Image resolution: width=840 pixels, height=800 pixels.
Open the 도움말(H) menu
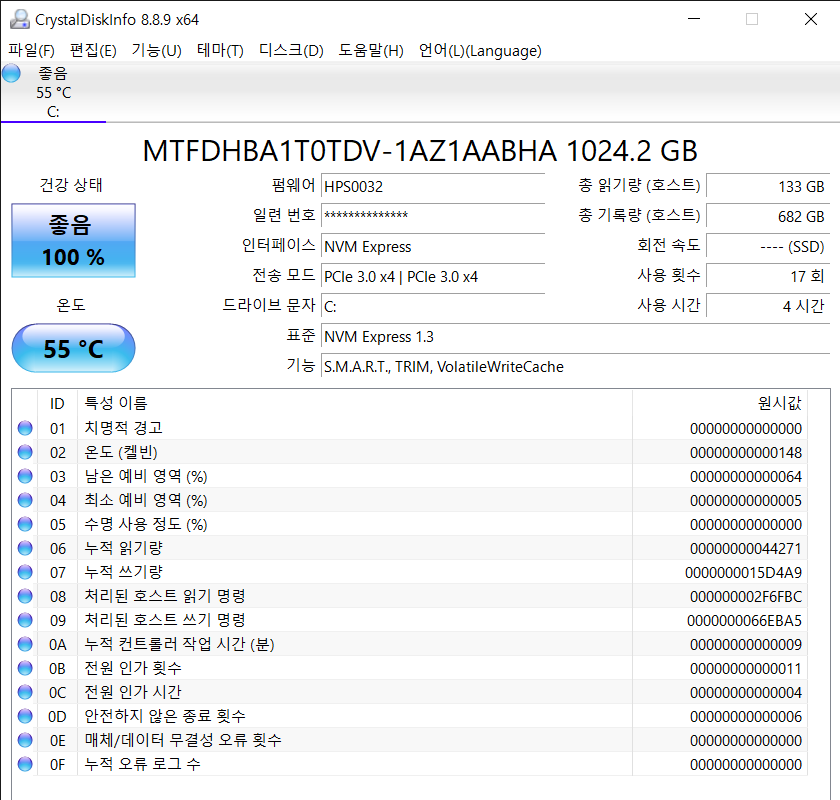click(371, 50)
